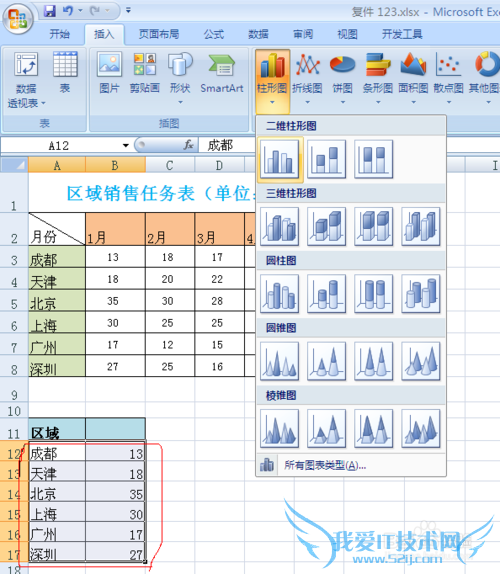The width and height of the screenshot is (500, 574).
Task: Click cell 北京 in row 14
Action: 57,492
